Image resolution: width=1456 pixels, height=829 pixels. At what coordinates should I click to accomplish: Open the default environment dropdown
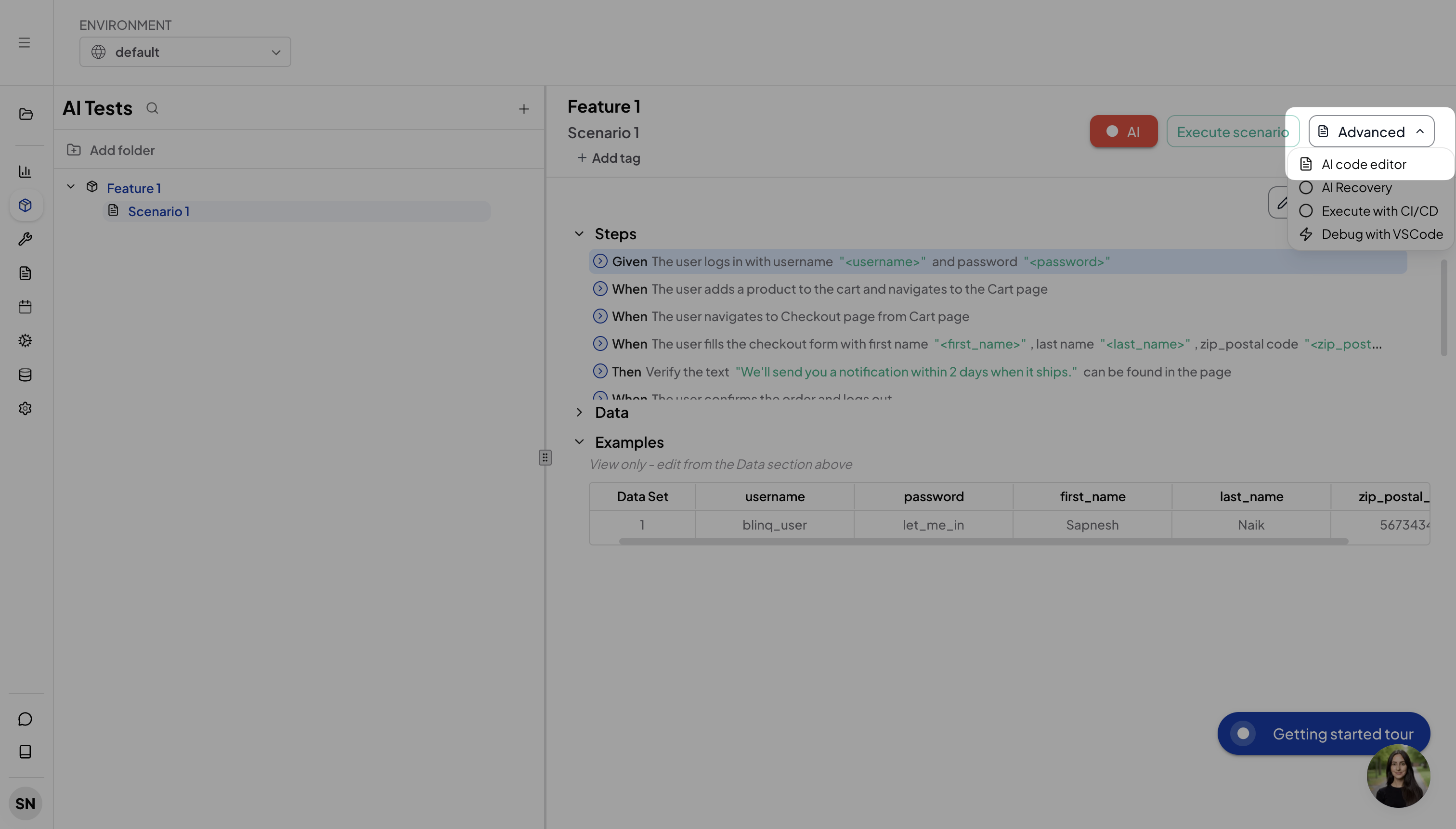[185, 52]
